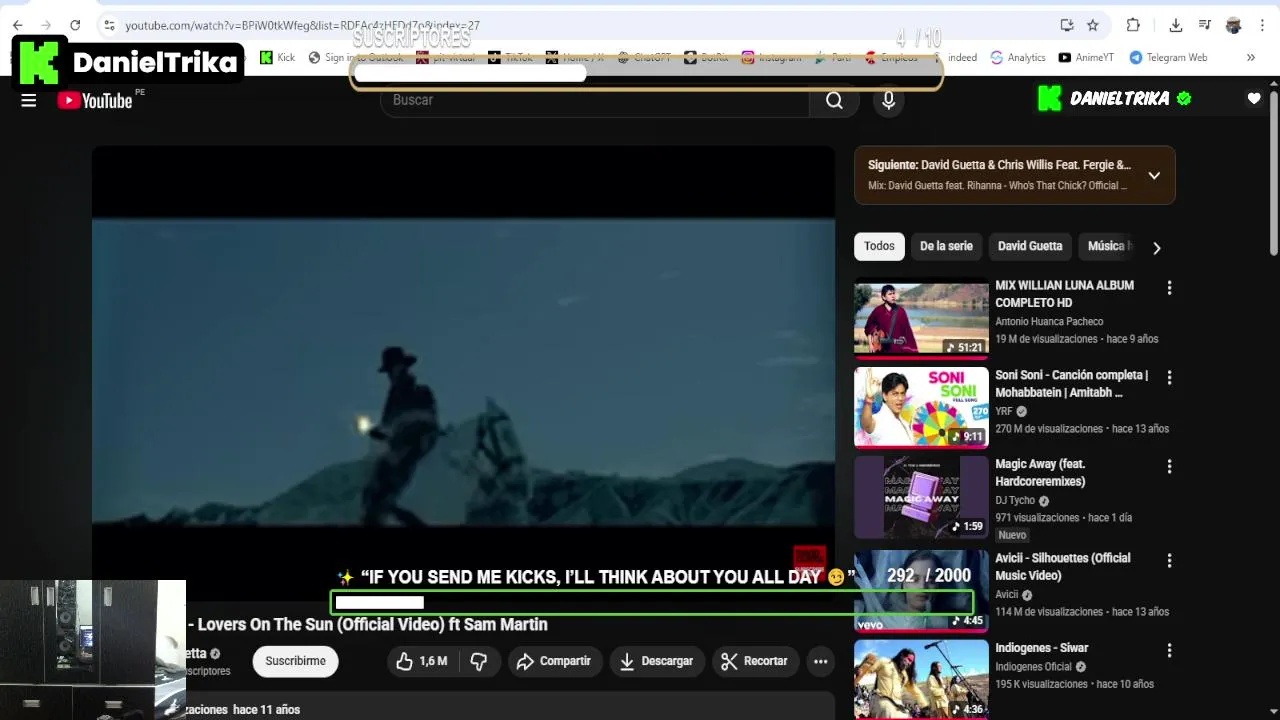
Task: Open the media controls icon in toolbar
Action: (x=1205, y=25)
